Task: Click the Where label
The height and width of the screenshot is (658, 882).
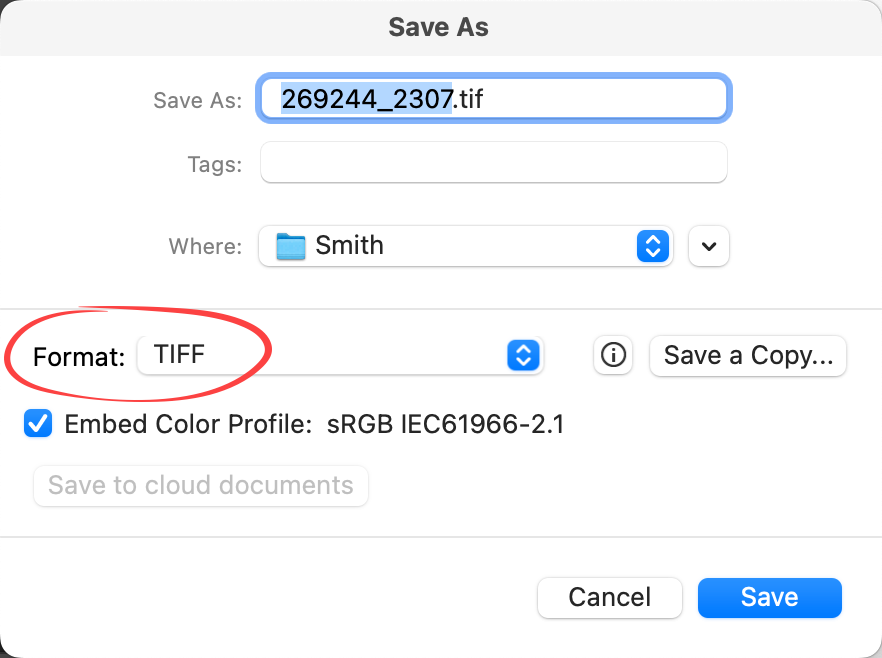Action: (x=205, y=246)
